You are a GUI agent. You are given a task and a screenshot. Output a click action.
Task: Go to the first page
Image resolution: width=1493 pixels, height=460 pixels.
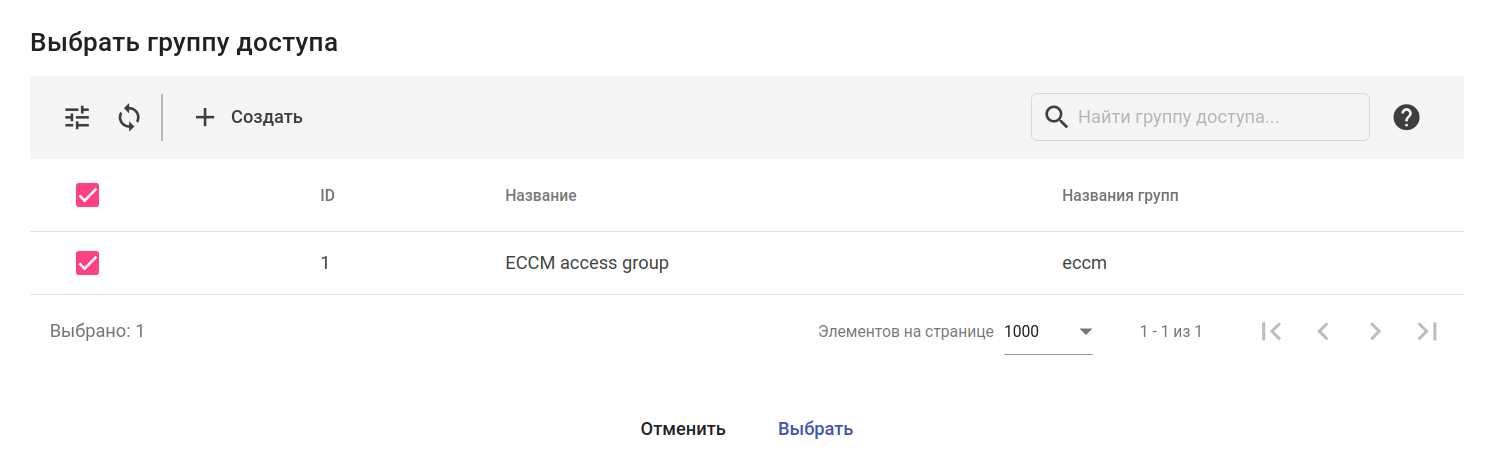1272,331
